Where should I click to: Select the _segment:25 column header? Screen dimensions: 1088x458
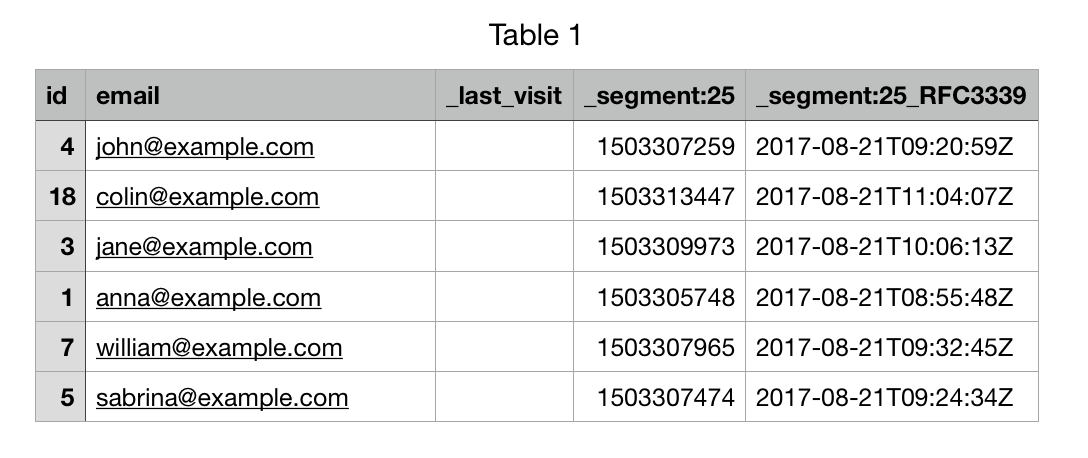tap(659, 96)
